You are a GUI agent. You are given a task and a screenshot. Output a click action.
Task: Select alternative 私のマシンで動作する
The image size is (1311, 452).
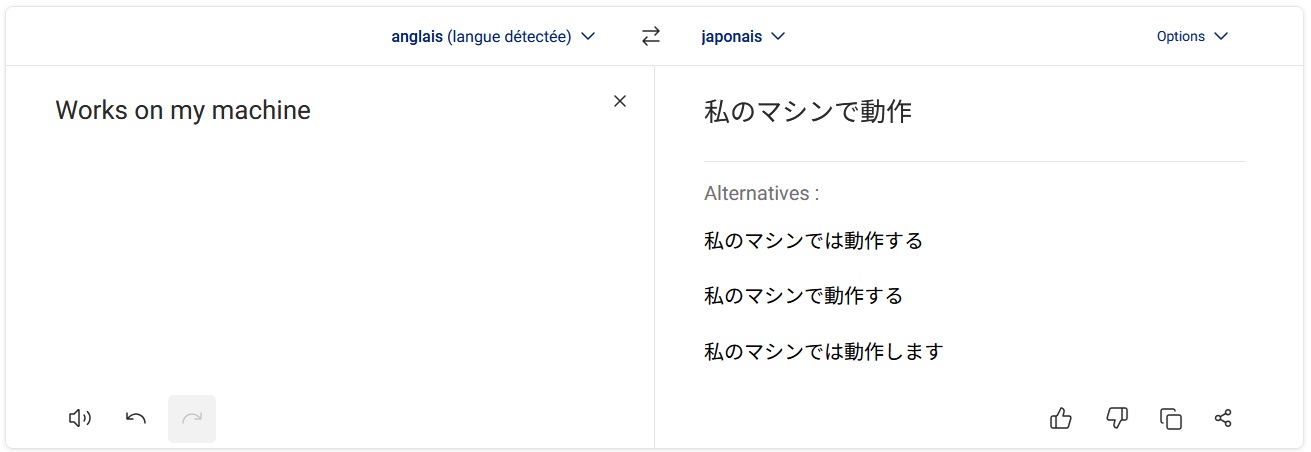[x=804, y=296]
